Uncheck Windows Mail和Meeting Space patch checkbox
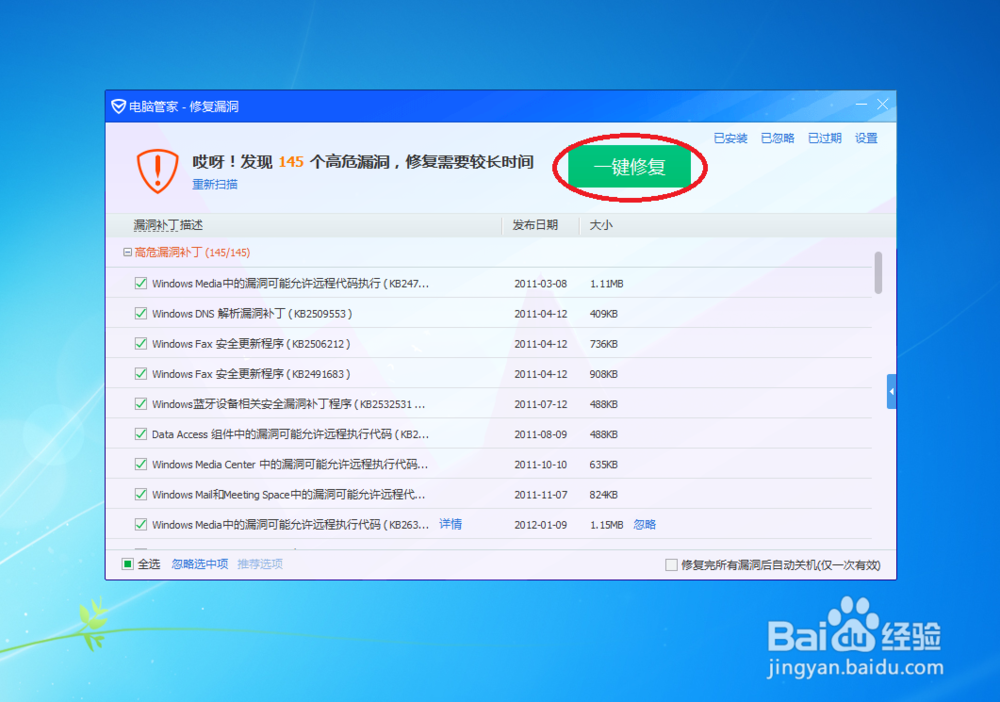The width and height of the screenshot is (1000, 702). (x=141, y=494)
